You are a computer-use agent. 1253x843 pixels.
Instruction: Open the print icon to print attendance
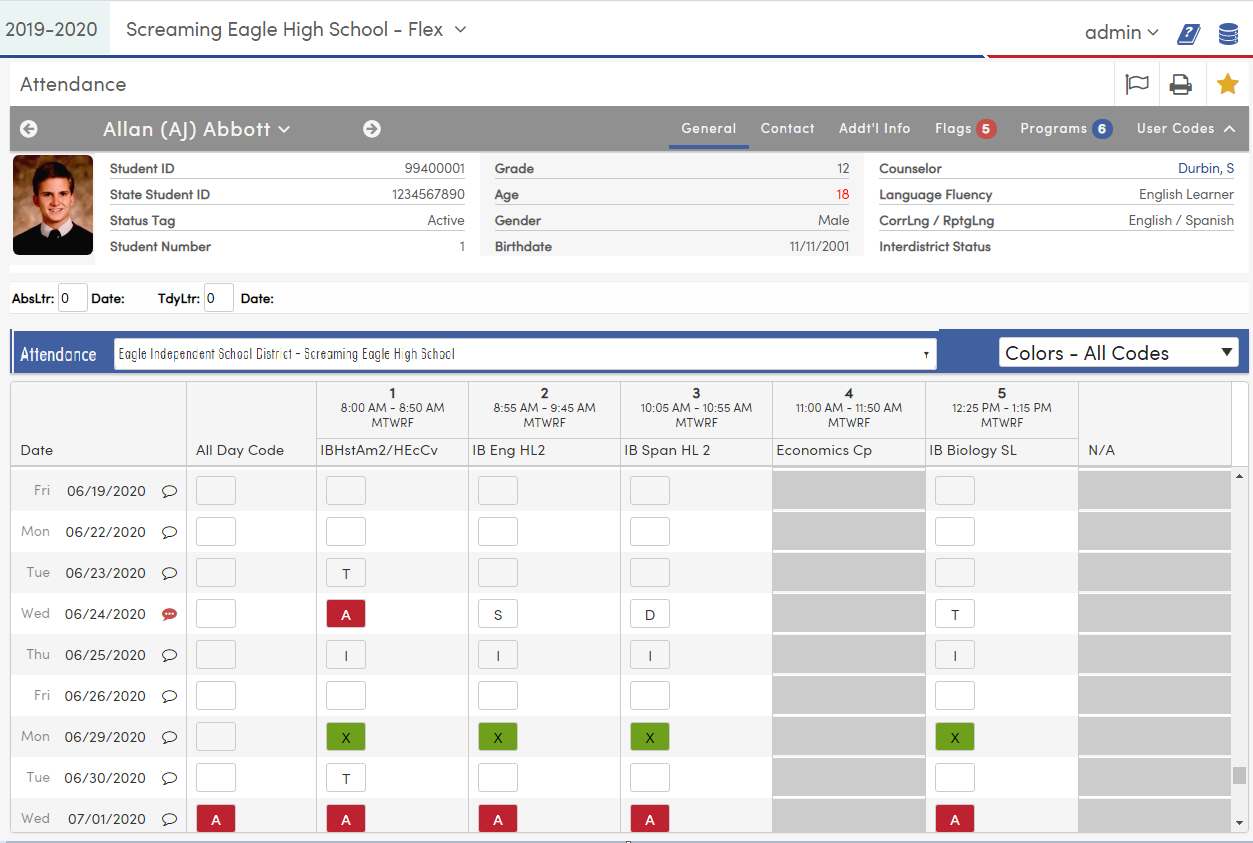pyautogui.click(x=1181, y=84)
